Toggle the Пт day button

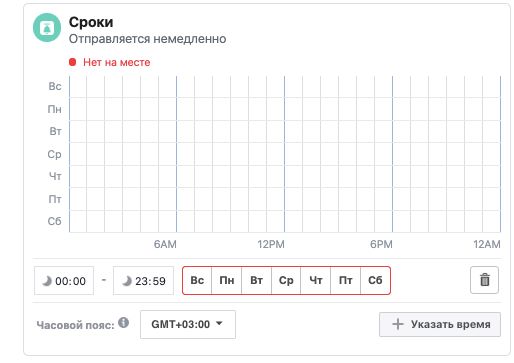coord(346,280)
